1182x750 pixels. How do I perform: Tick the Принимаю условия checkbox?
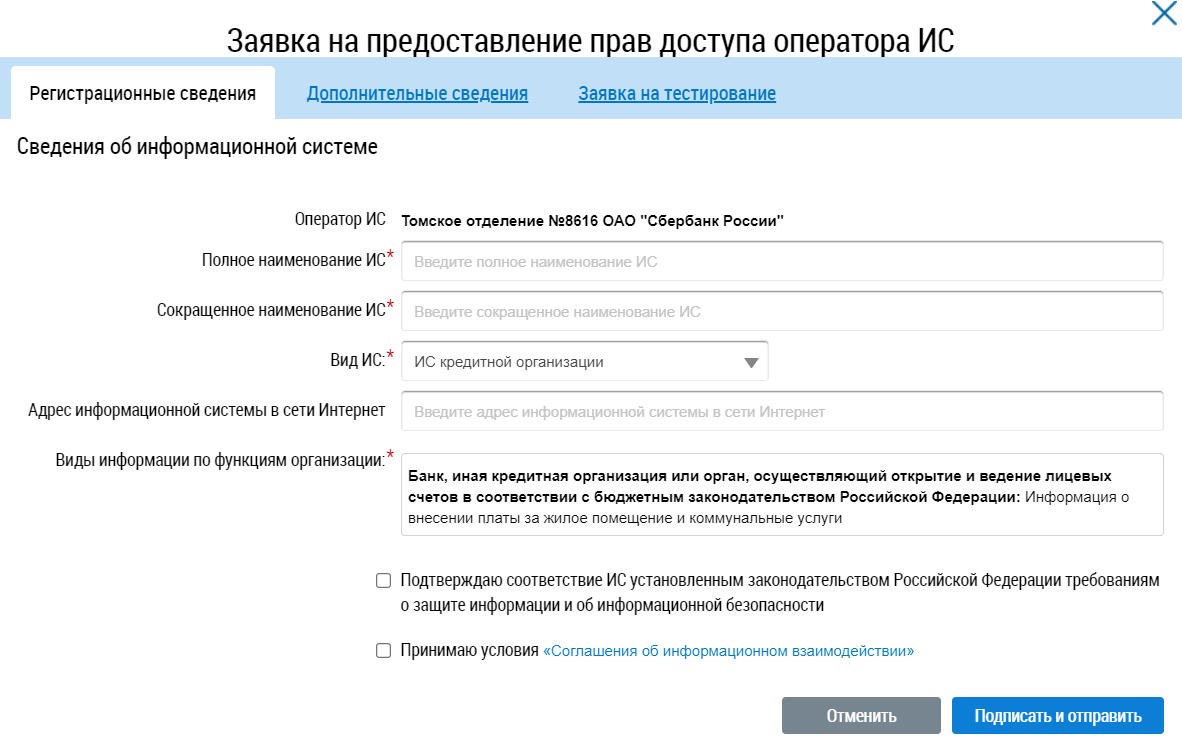coord(383,651)
